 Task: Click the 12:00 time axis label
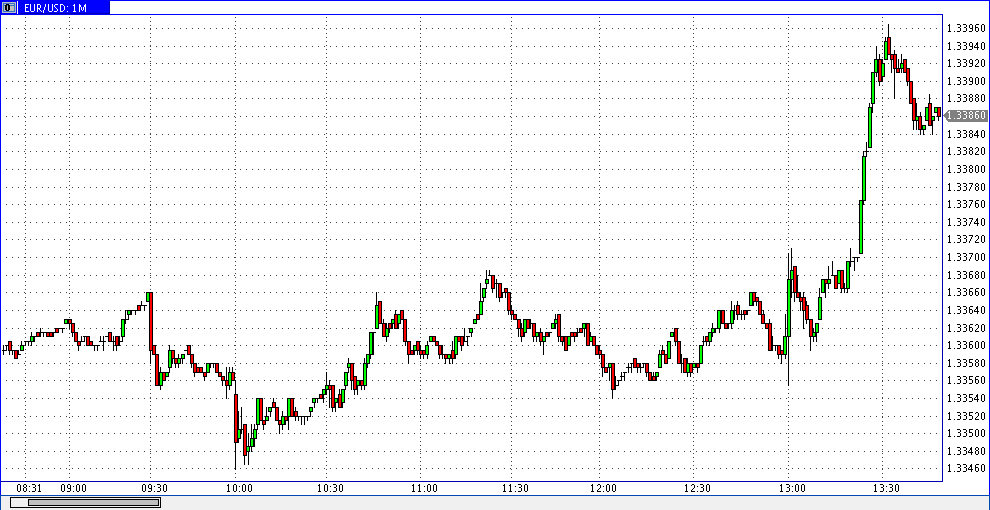[604, 489]
